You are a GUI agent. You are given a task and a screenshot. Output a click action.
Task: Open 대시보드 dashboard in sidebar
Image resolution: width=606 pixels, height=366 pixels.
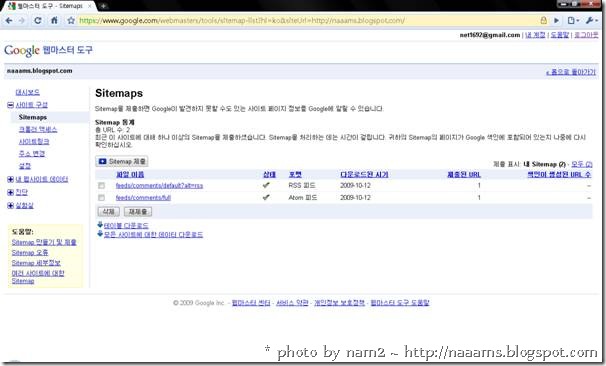pos(27,92)
